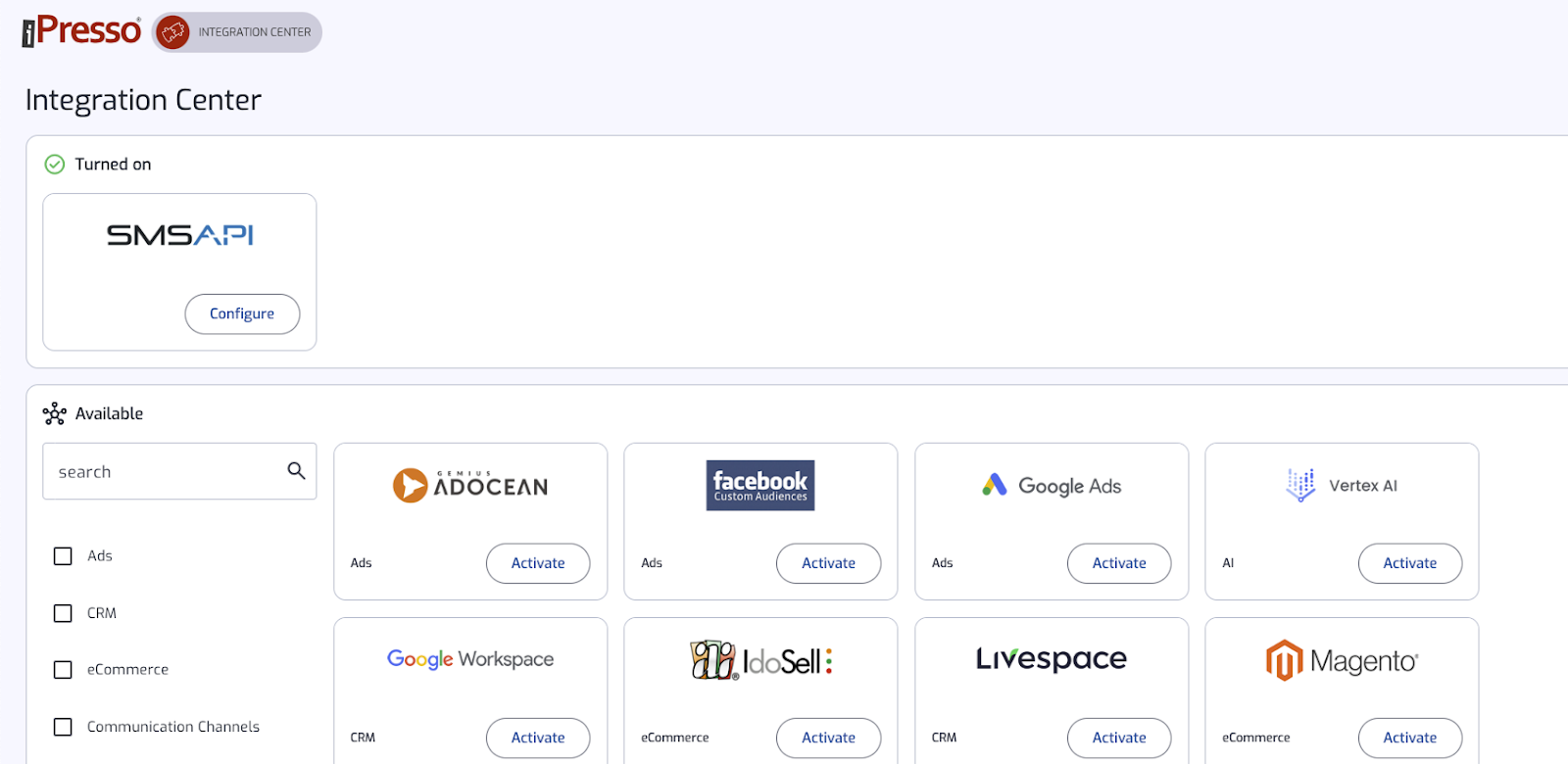Click the Integration Center puzzle icon
Viewport: 1568px width, 764px height.
(172, 32)
